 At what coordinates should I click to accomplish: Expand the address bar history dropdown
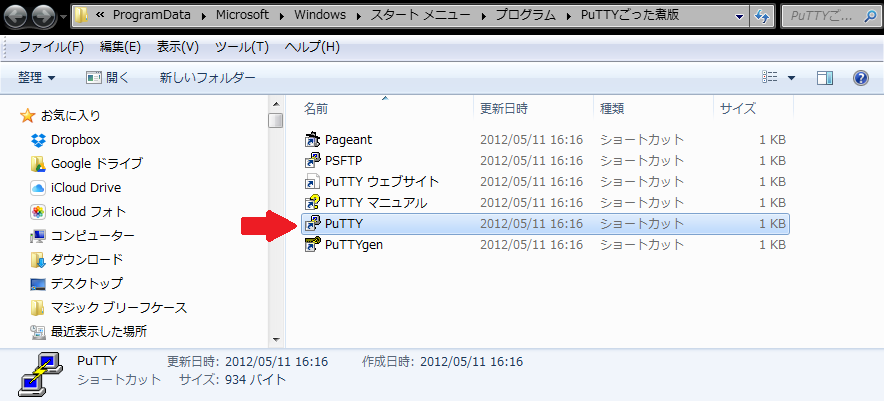(x=739, y=17)
